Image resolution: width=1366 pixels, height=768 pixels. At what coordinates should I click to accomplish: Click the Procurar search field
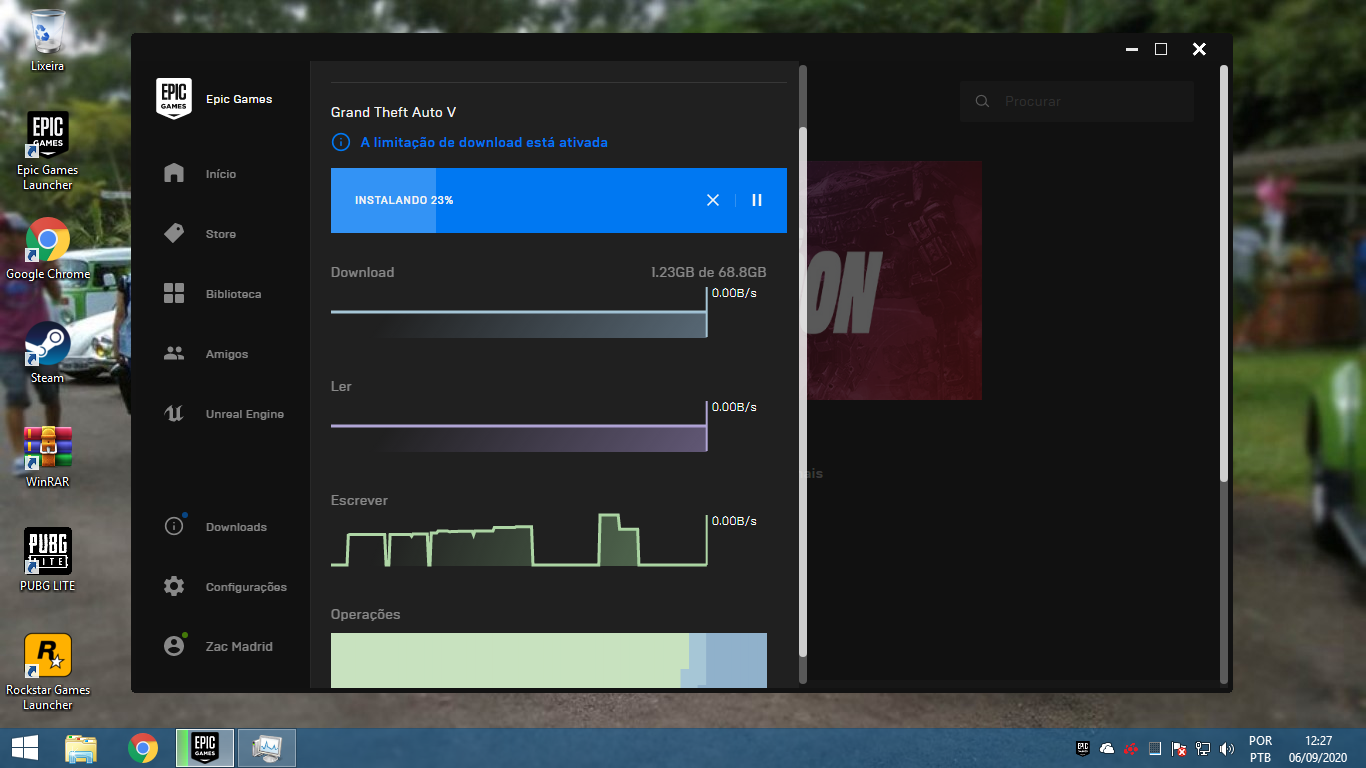1077,101
